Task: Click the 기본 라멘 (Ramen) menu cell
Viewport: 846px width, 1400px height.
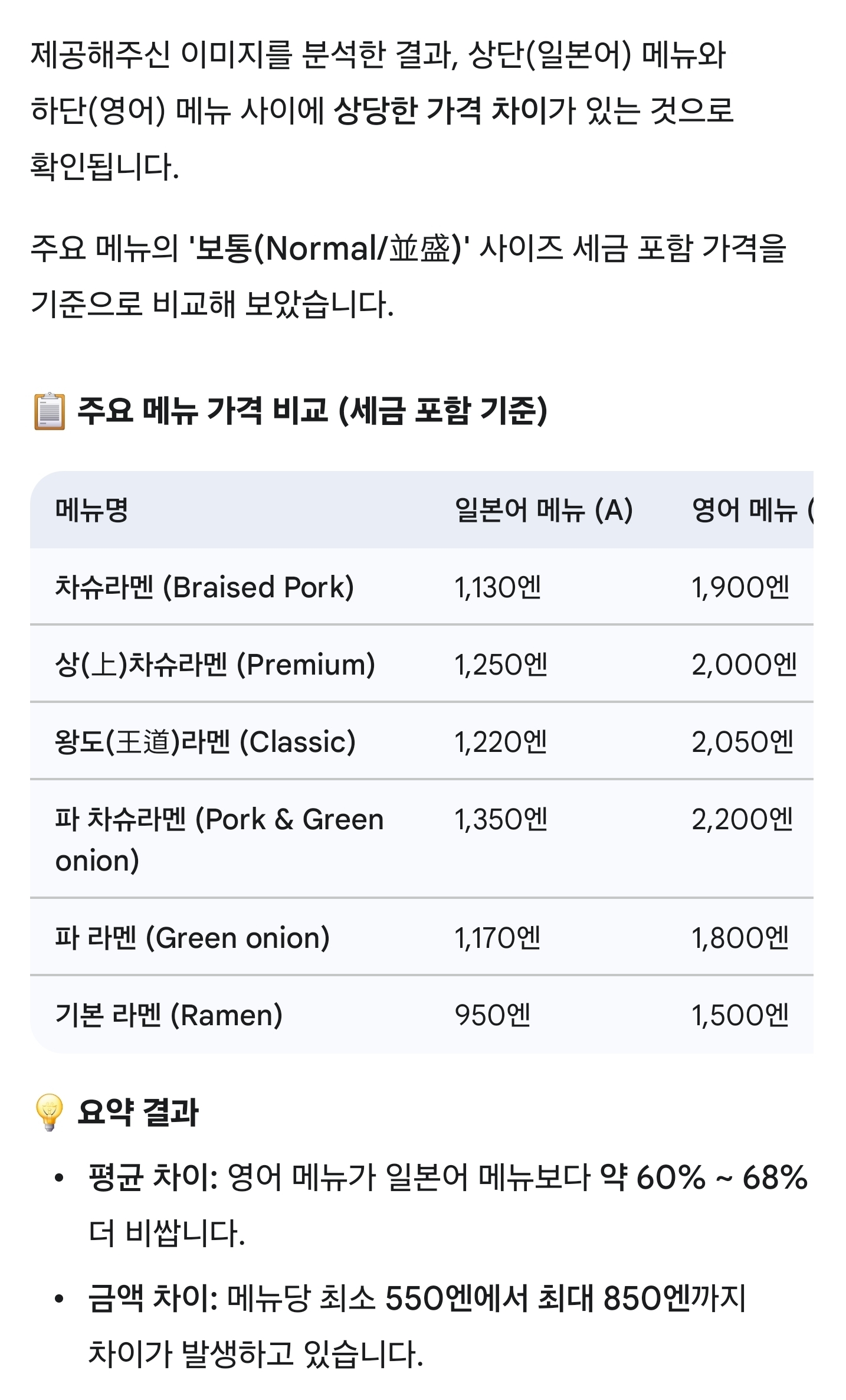Action: pos(169,1015)
